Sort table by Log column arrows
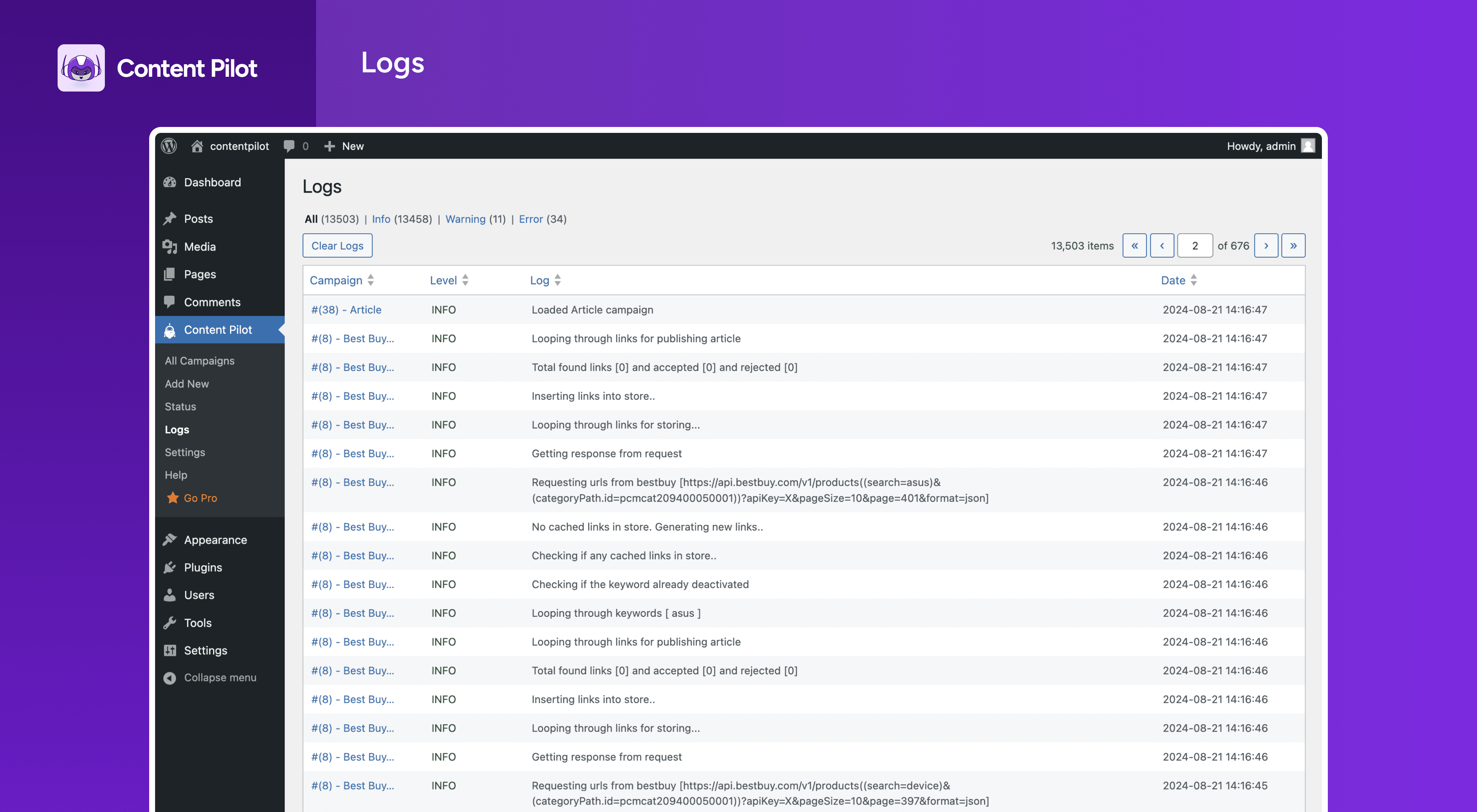 point(558,280)
